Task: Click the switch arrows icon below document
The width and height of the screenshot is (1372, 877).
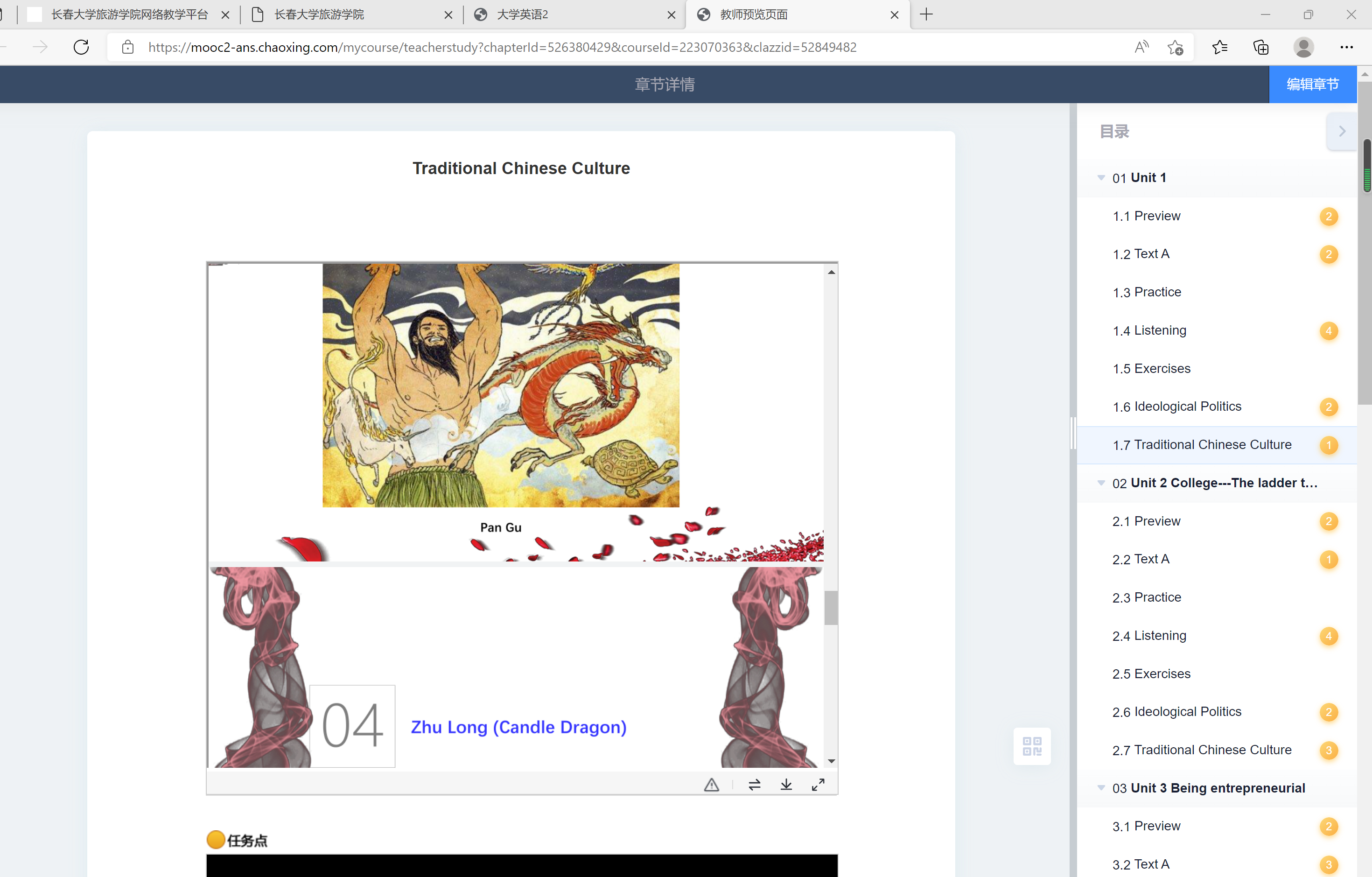Action: (x=755, y=785)
